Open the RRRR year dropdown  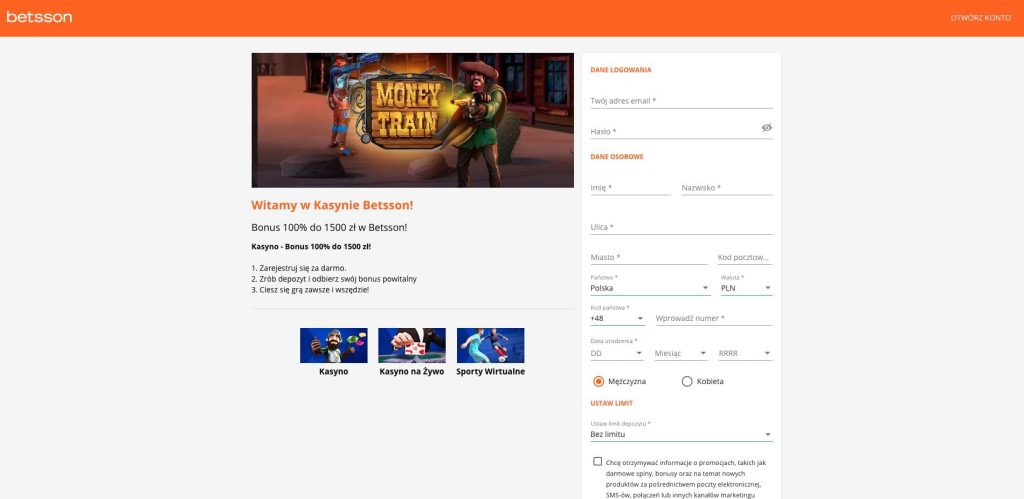(745, 353)
